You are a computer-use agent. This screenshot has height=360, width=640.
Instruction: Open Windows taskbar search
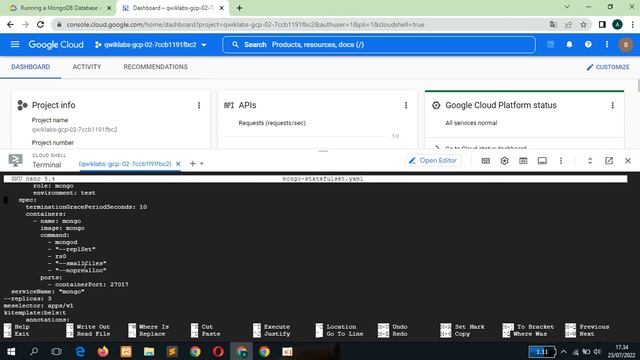34,351
